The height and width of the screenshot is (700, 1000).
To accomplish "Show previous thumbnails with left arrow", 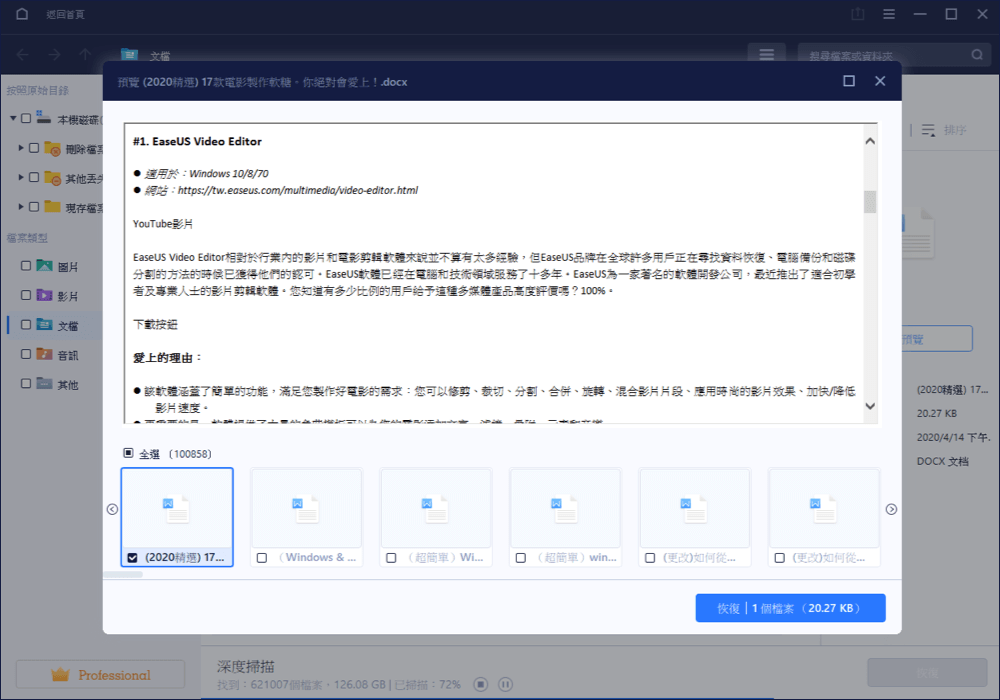I will (x=112, y=509).
